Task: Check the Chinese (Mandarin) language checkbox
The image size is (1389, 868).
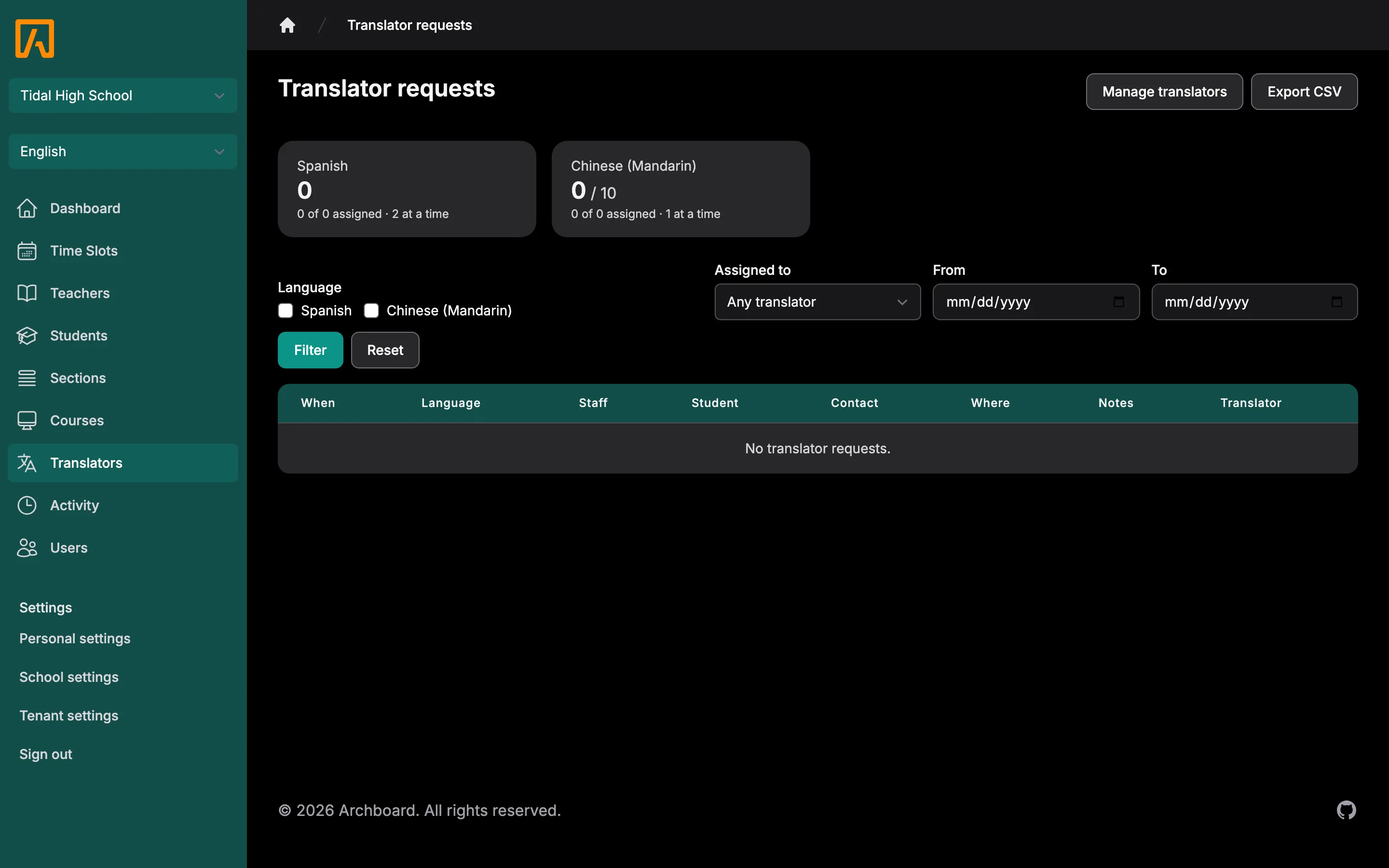Action: coord(371,311)
